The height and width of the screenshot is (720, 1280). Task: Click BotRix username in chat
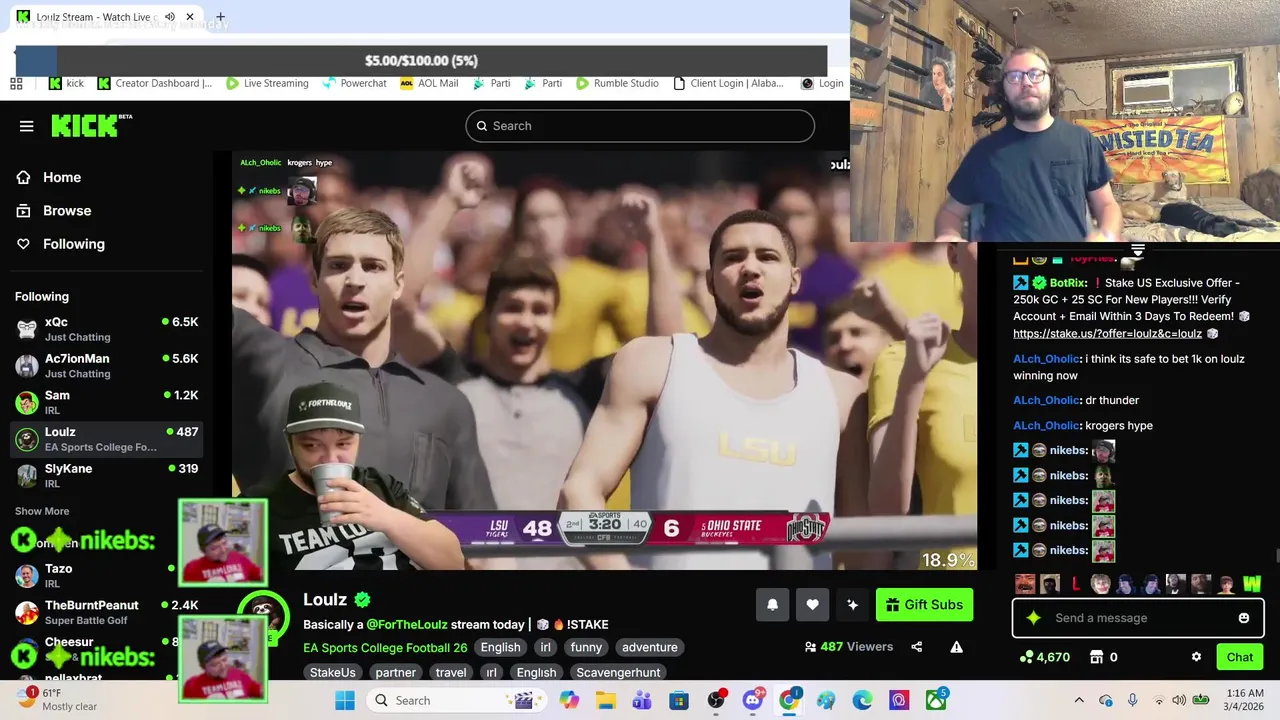[1069, 283]
